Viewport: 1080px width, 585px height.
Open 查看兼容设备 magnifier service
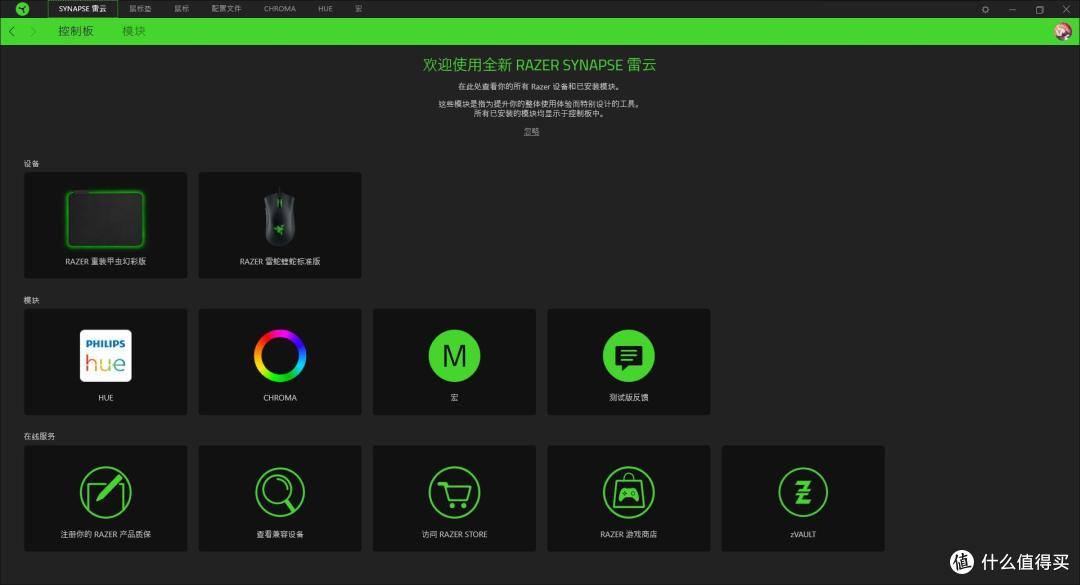tap(280, 498)
